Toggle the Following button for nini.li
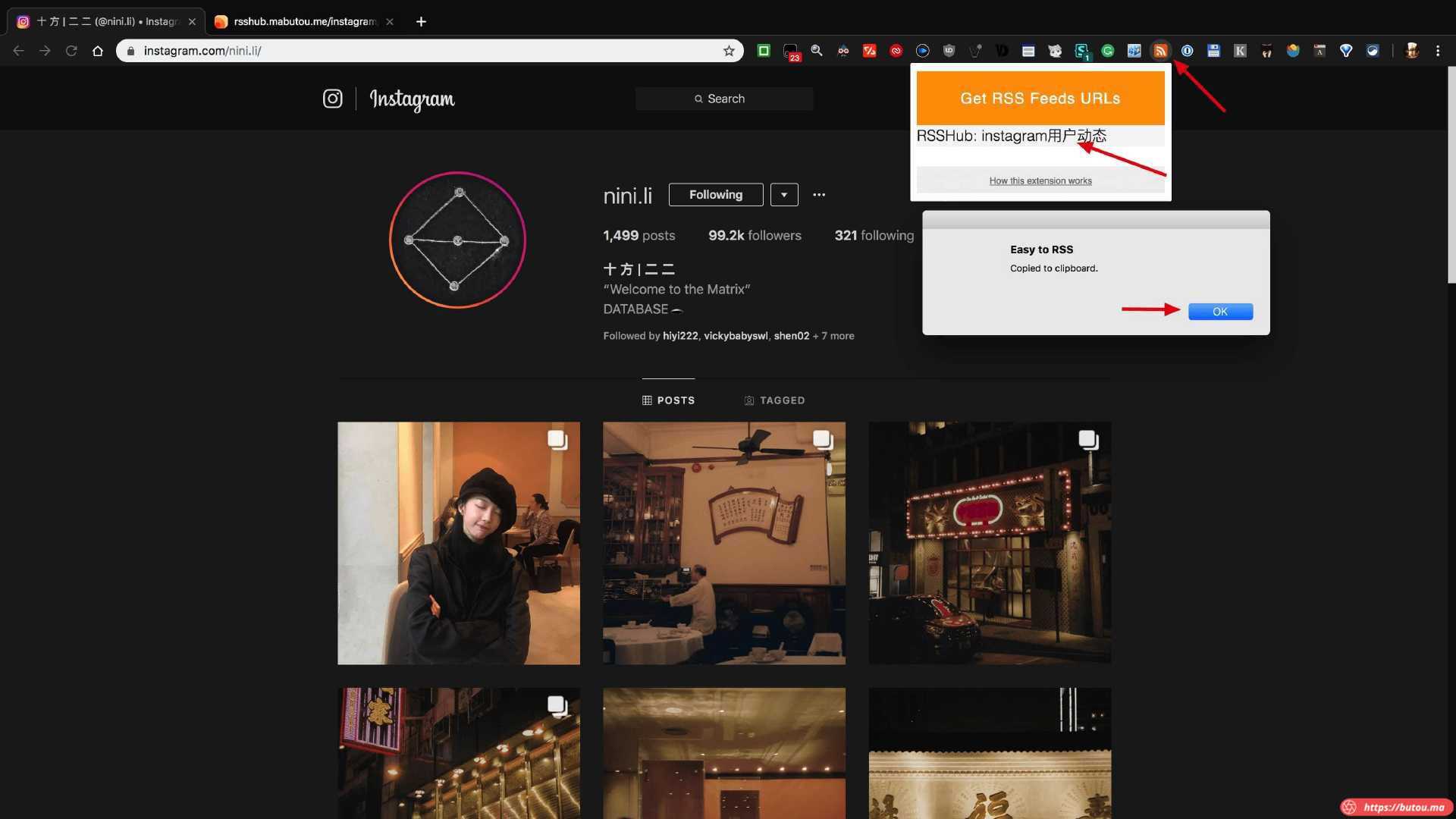This screenshot has width=1456, height=819. click(x=715, y=195)
